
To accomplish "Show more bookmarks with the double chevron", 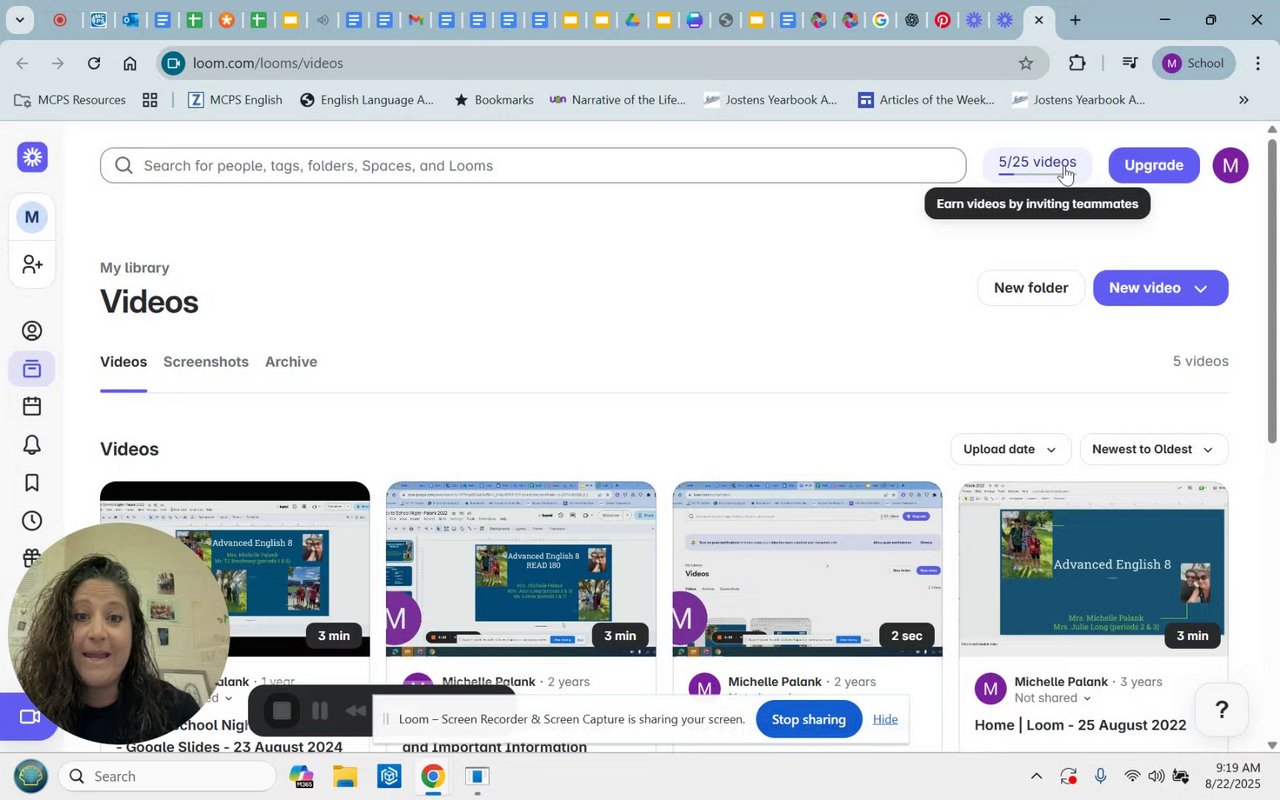I will coord(1243,100).
